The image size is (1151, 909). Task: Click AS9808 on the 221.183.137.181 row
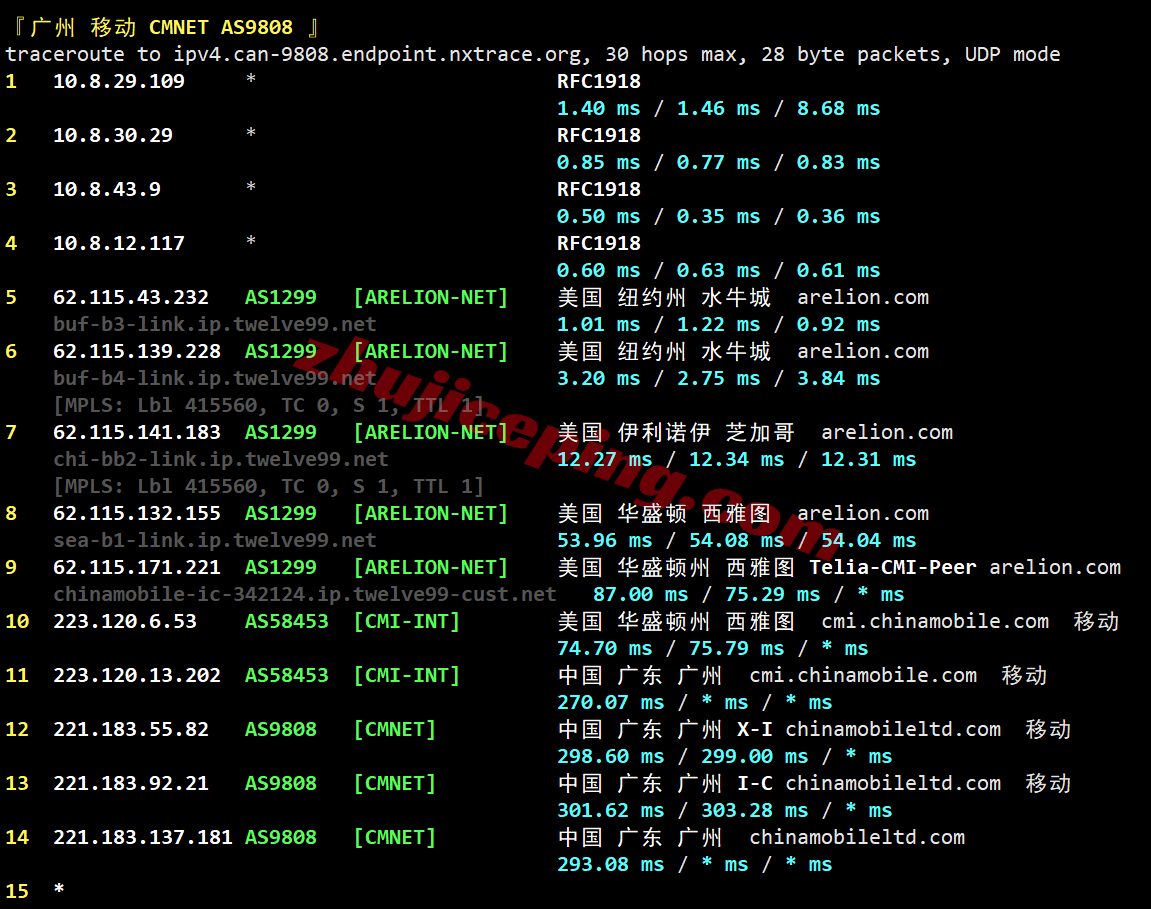[280, 837]
